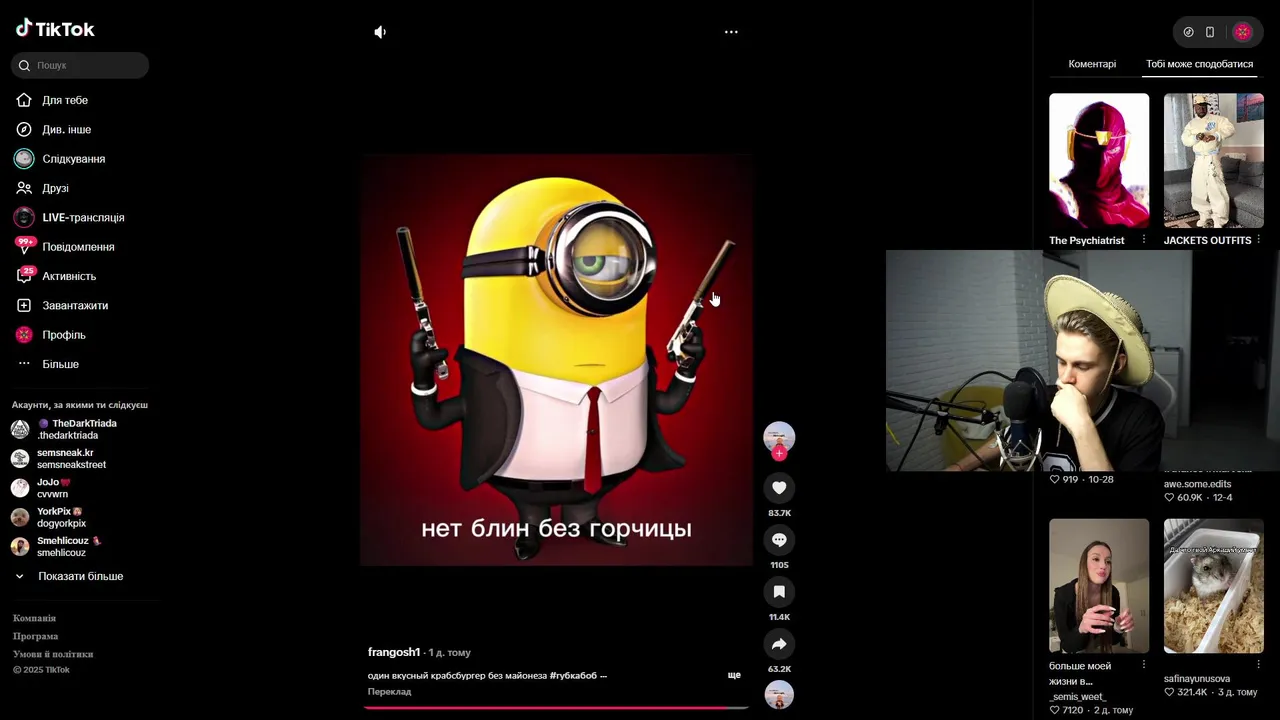Screen dimensions: 1280x720
Task: Open options for safinayunusova card
Action: click(x=1258, y=665)
